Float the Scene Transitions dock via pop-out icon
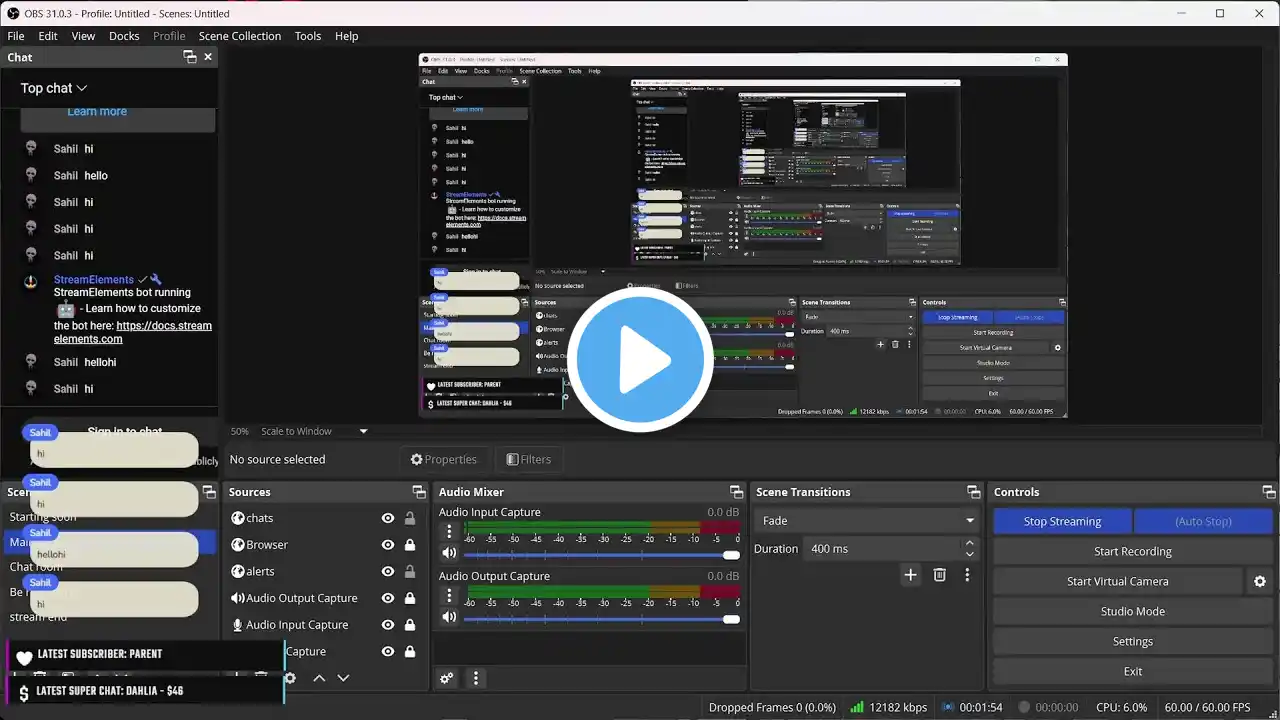The height and width of the screenshot is (720, 1280). pos(973,492)
